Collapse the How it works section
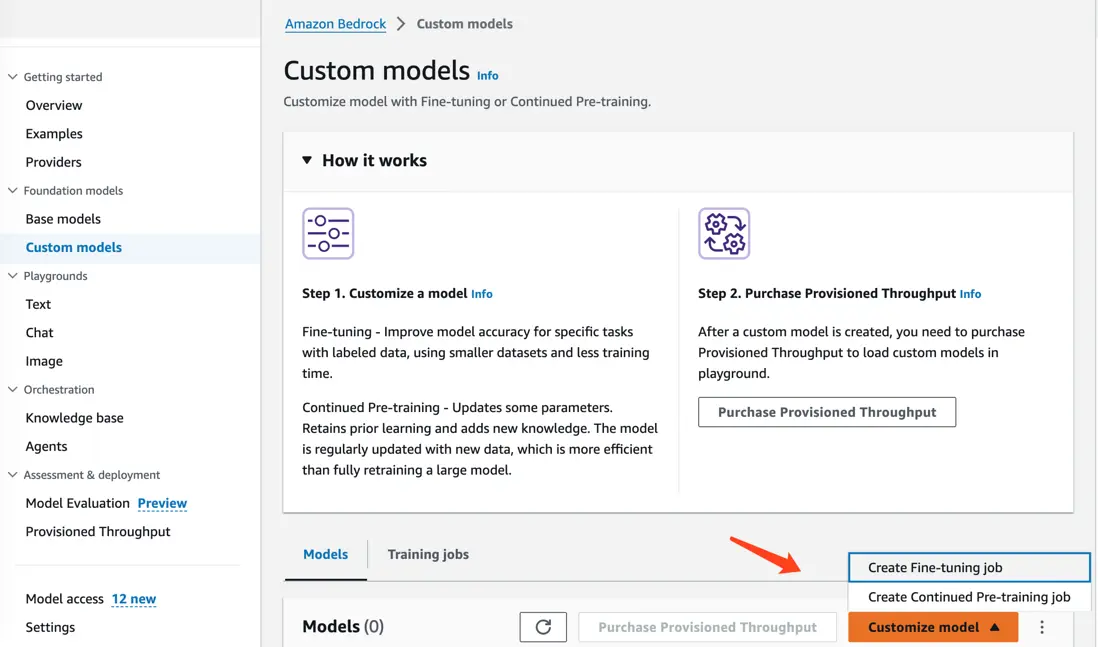 [x=307, y=160]
